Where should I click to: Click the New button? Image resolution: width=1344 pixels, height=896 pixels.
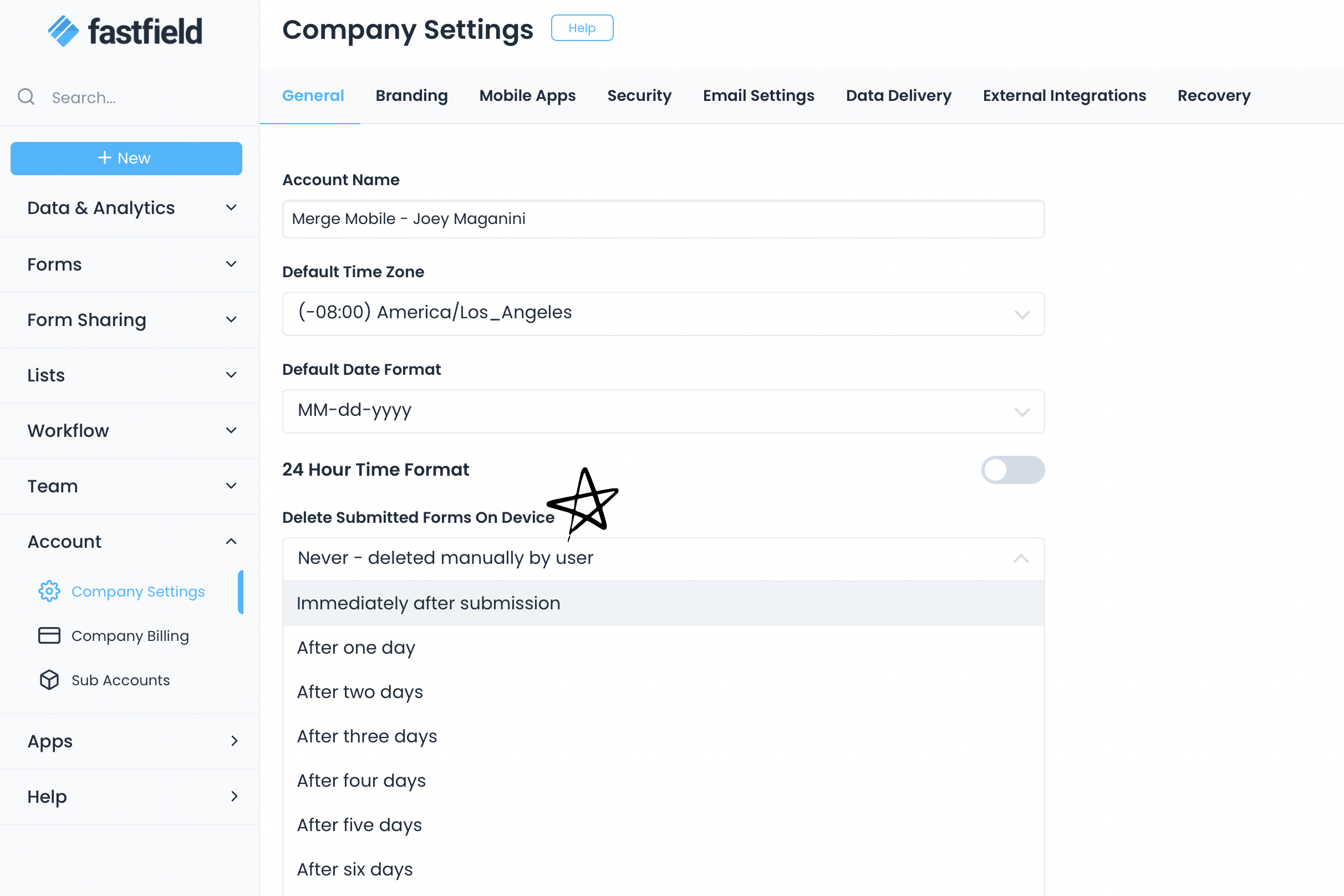(x=126, y=158)
